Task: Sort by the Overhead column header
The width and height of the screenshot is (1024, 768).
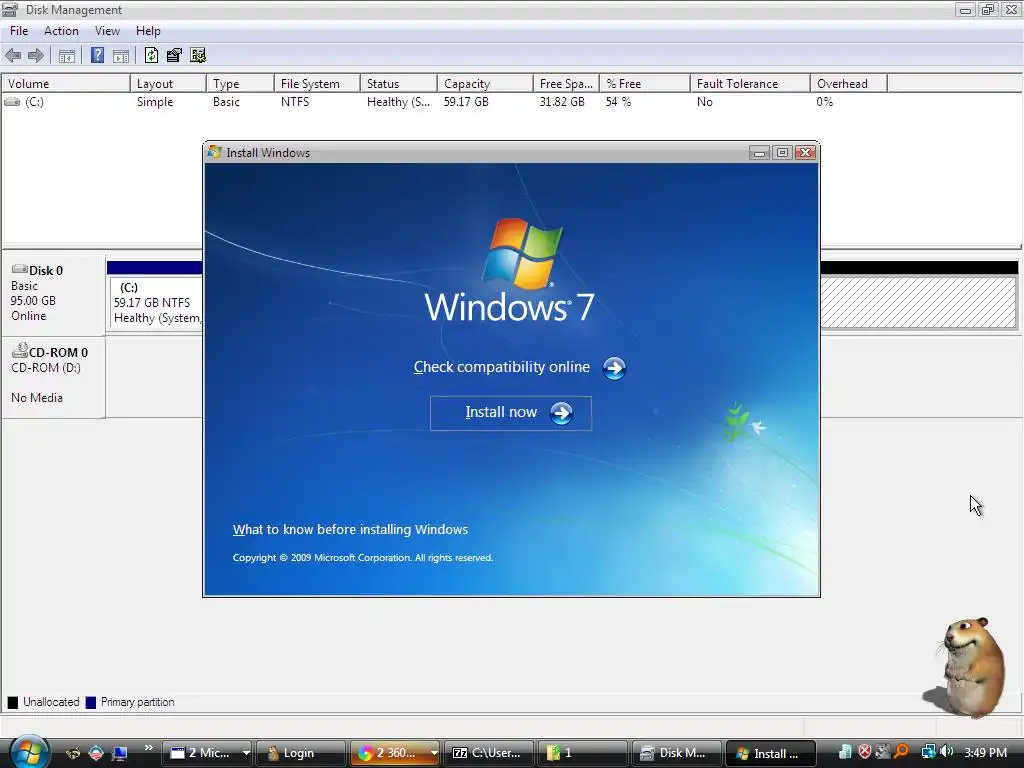Action: pyautogui.click(x=848, y=84)
